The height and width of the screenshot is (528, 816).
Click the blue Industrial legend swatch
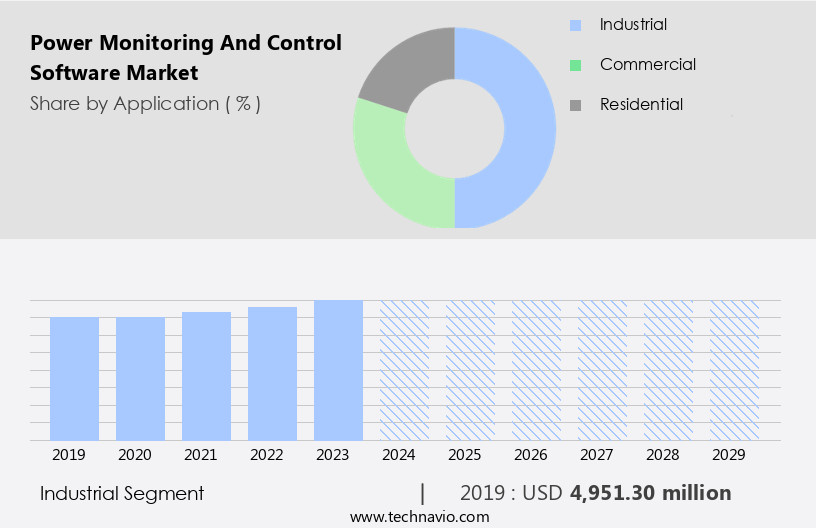[575, 25]
